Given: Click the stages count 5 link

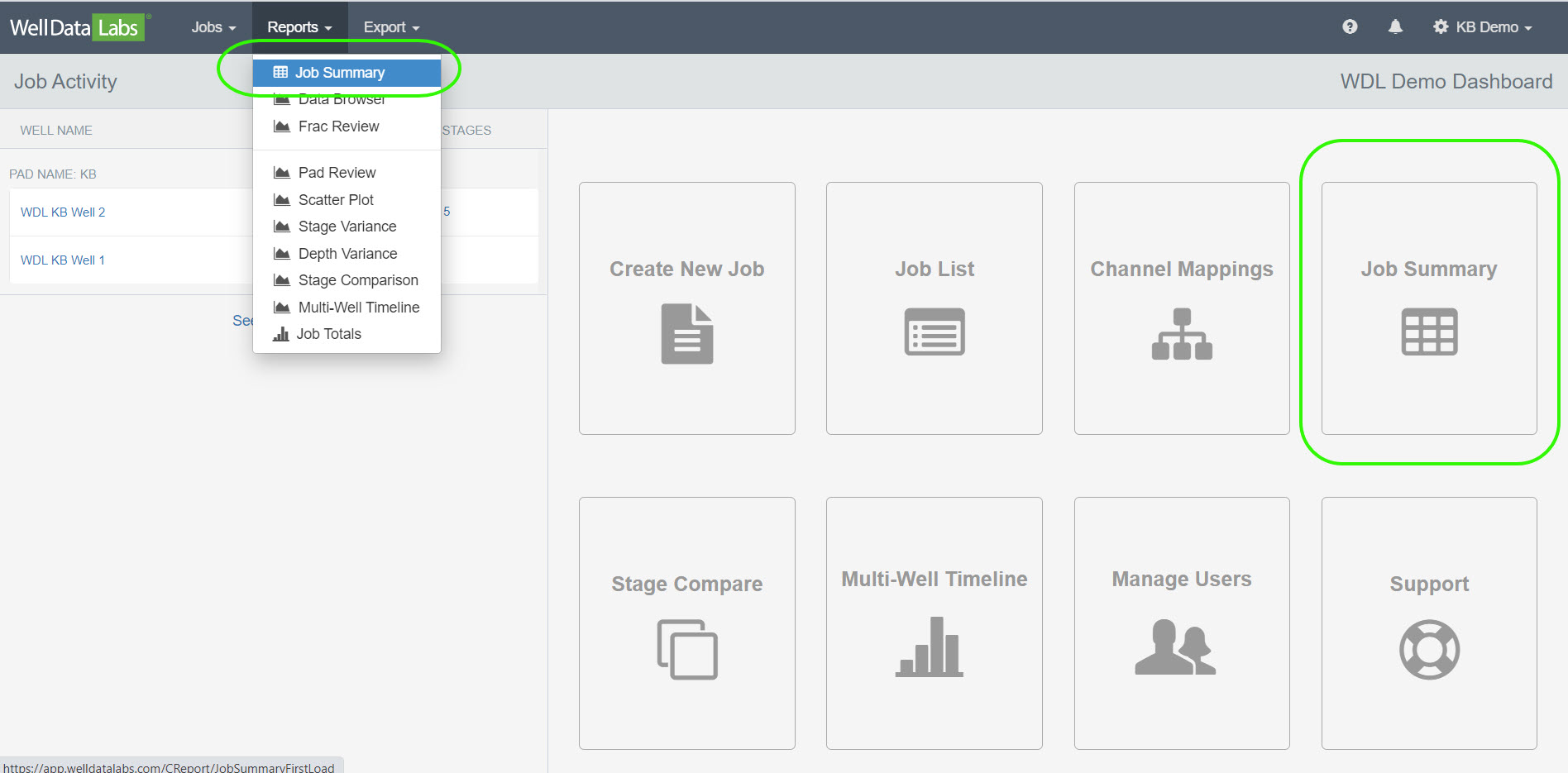Looking at the screenshot, I should (x=447, y=212).
